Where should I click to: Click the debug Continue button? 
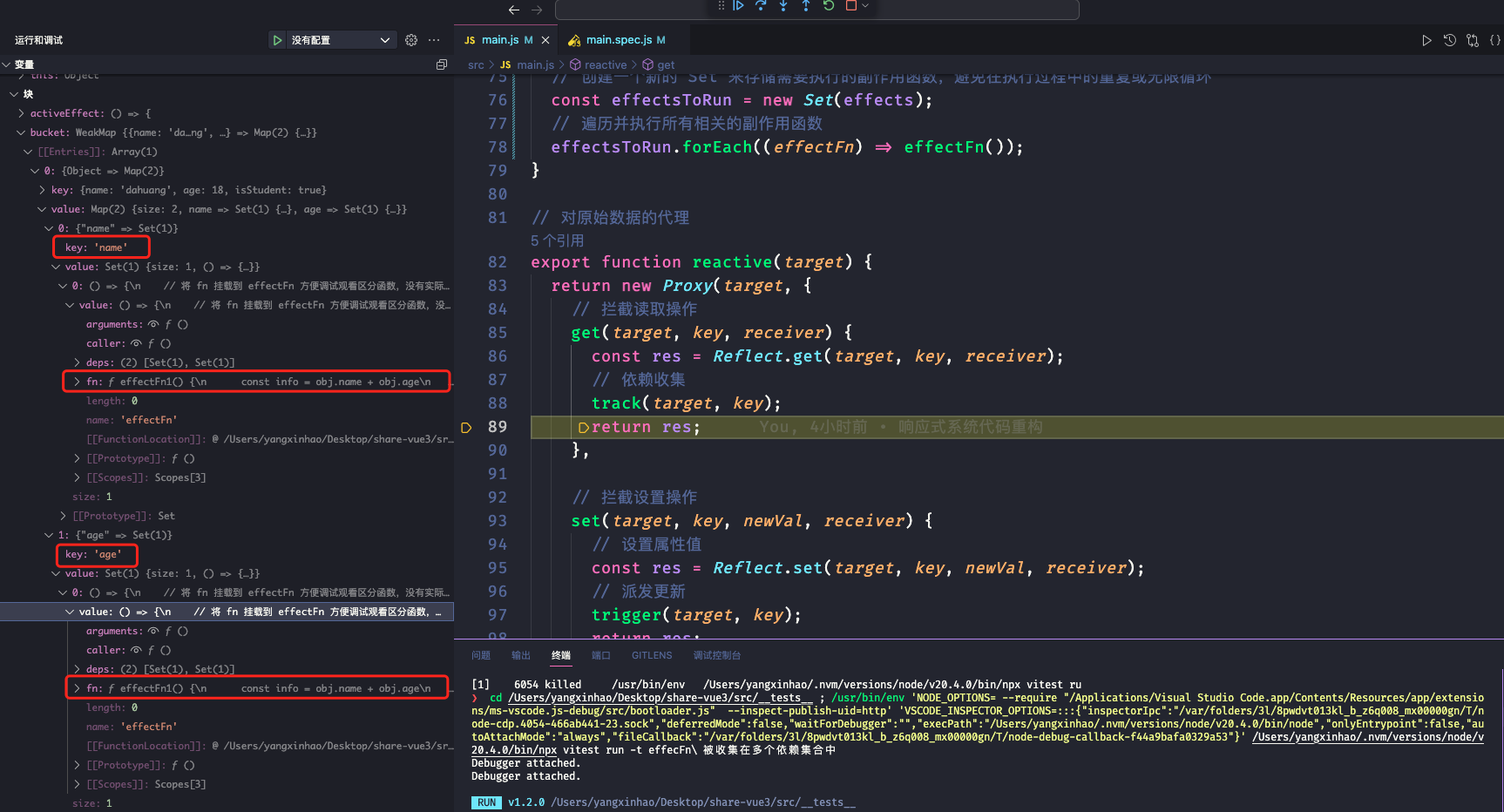(738, 6)
